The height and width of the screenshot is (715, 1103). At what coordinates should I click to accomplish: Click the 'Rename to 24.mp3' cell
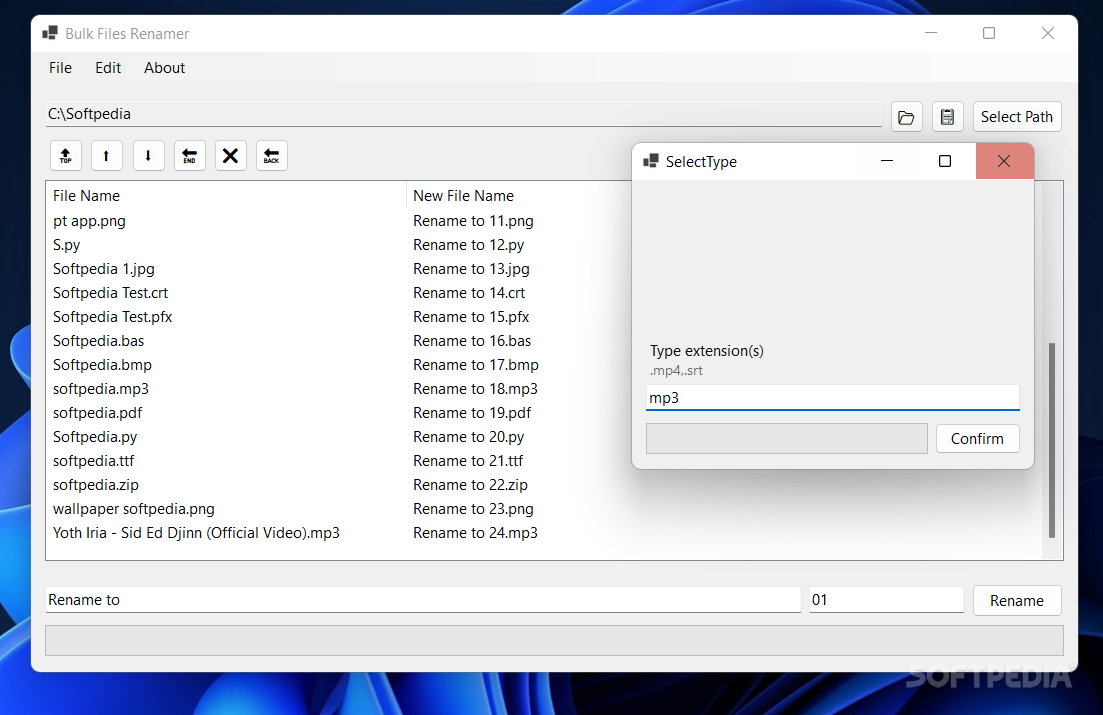(475, 533)
